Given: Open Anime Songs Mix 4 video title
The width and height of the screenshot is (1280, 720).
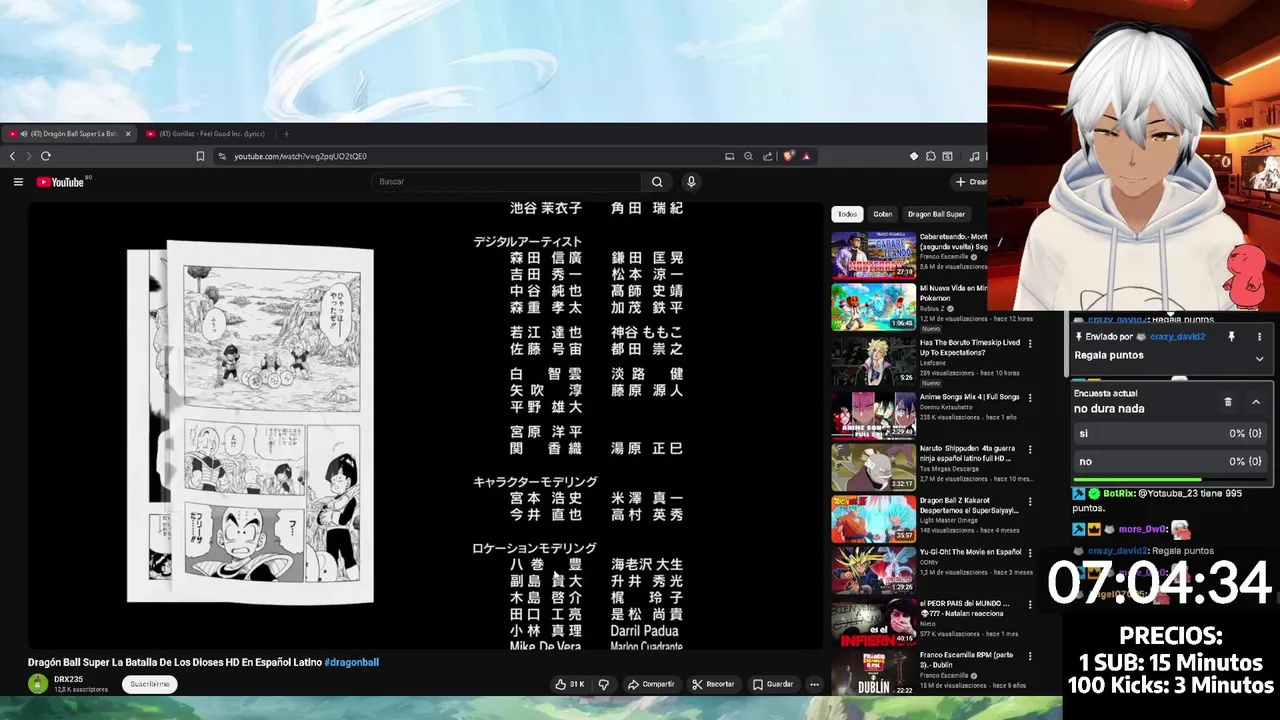Looking at the screenshot, I should 969,397.
